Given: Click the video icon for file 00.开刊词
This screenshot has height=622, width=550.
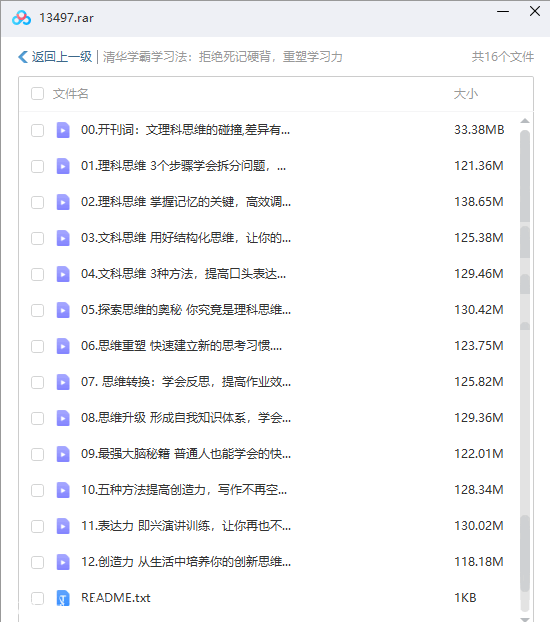Looking at the screenshot, I should (63, 130).
